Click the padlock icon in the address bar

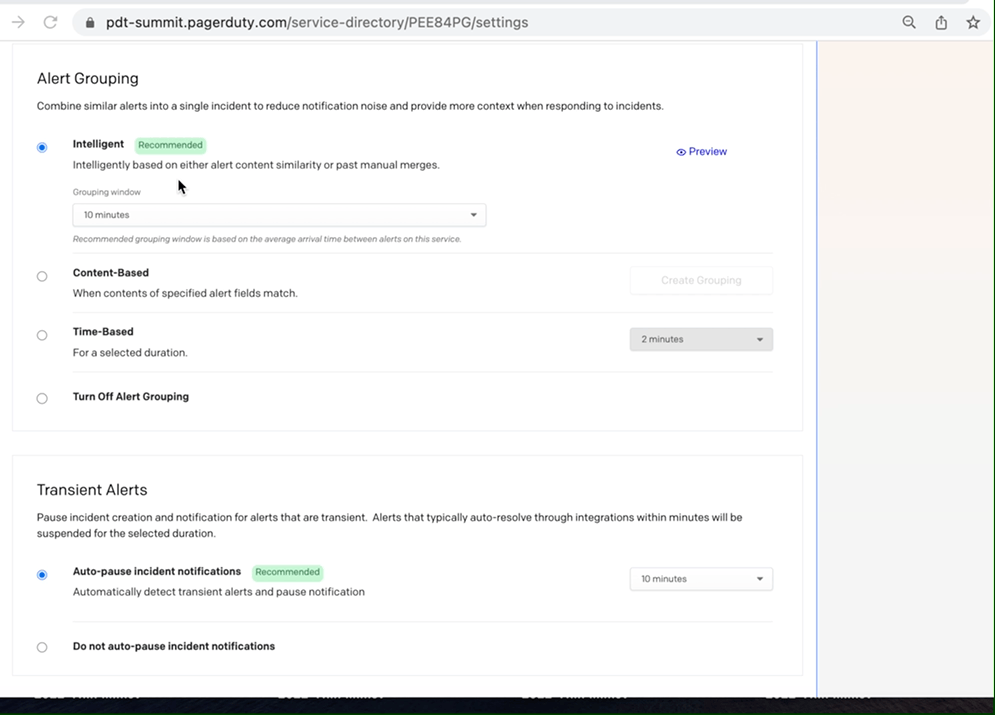click(x=88, y=21)
